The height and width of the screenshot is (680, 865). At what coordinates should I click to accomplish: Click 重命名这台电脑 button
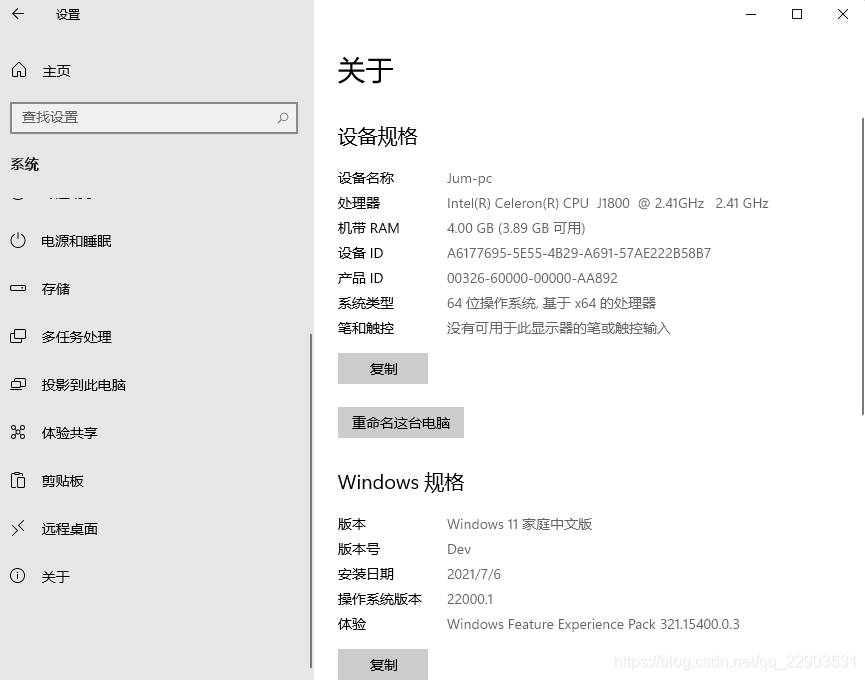[401, 422]
